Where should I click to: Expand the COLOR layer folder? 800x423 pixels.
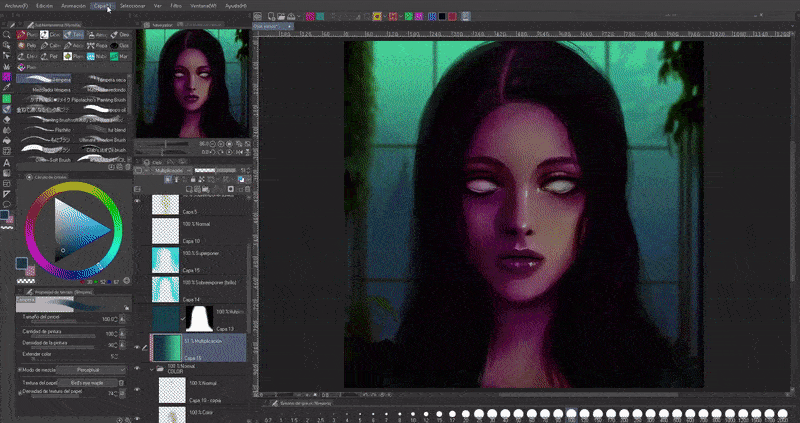tap(152, 369)
